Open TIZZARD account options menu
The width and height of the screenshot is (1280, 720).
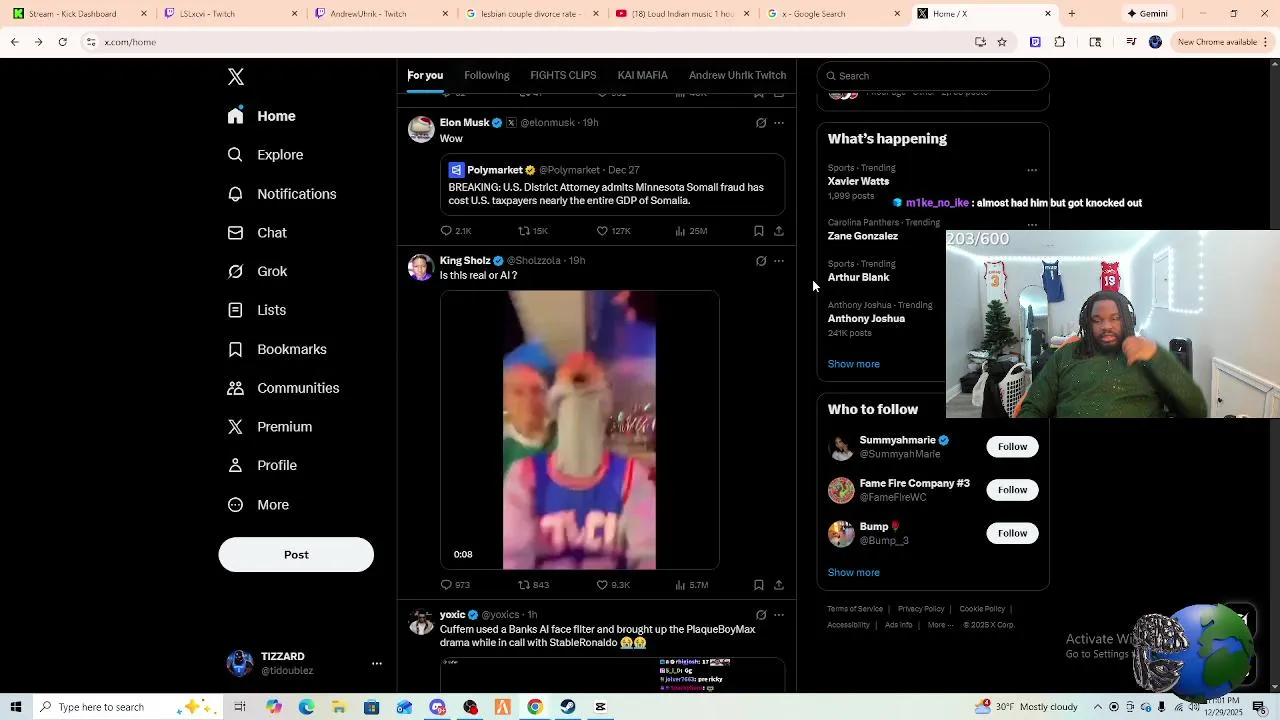pos(377,663)
